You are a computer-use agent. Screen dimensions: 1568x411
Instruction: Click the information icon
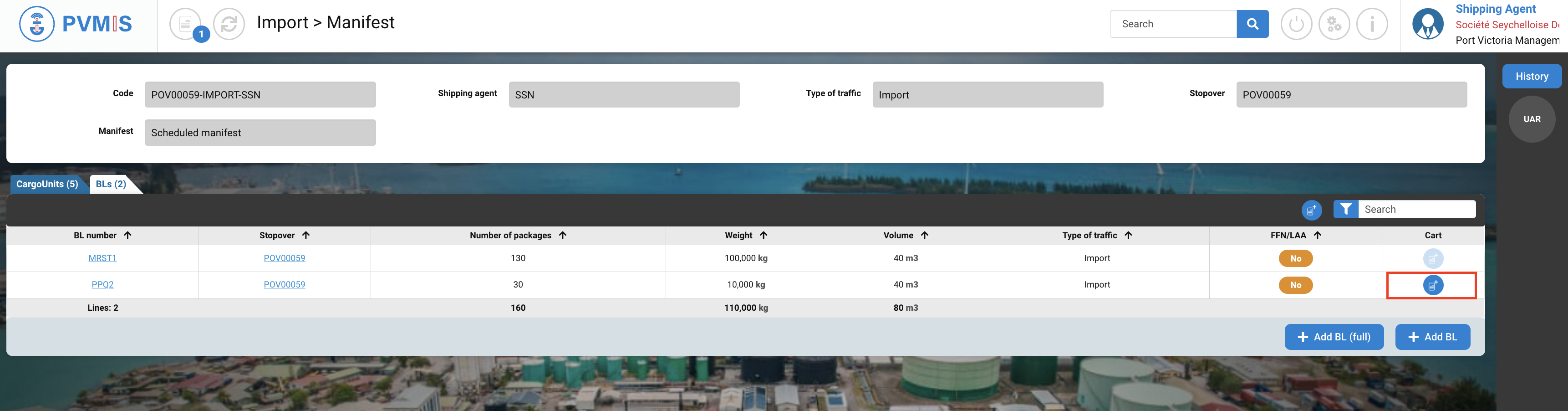[x=1371, y=24]
